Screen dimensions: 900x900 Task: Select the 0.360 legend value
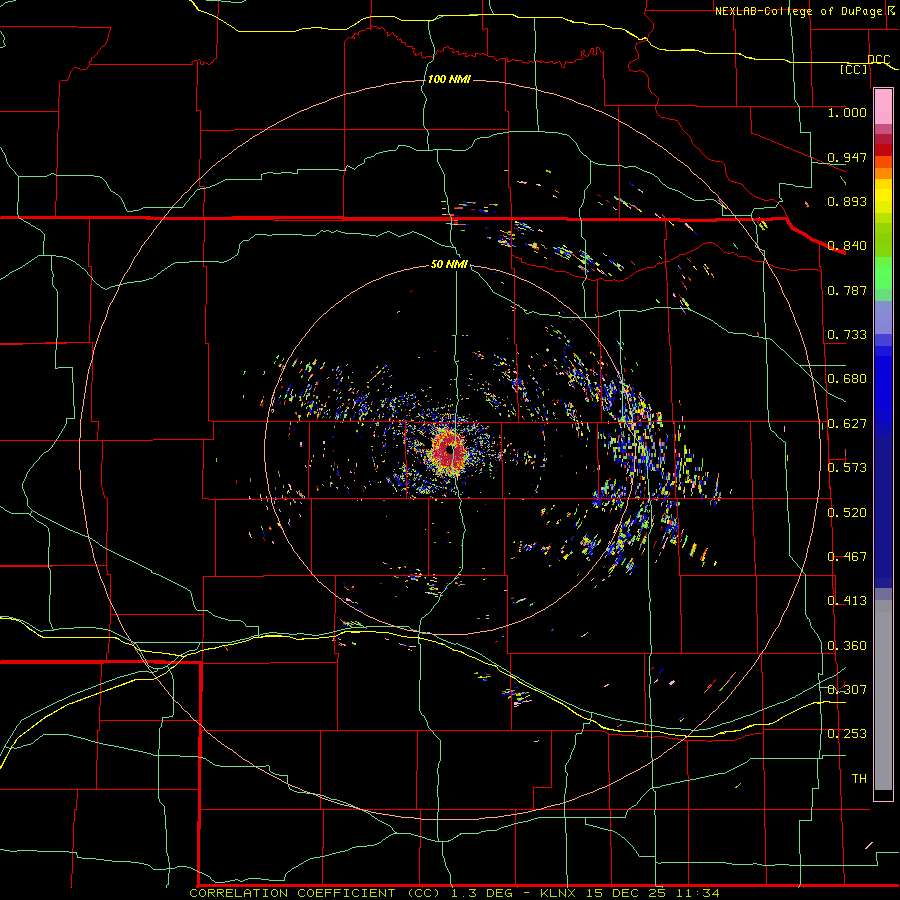[x=847, y=646]
